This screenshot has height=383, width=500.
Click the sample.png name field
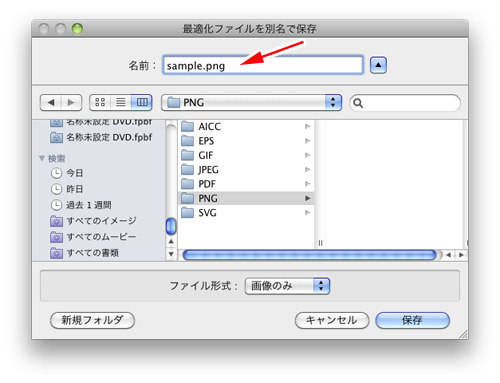pyautogui.click(x=263, y=65)
